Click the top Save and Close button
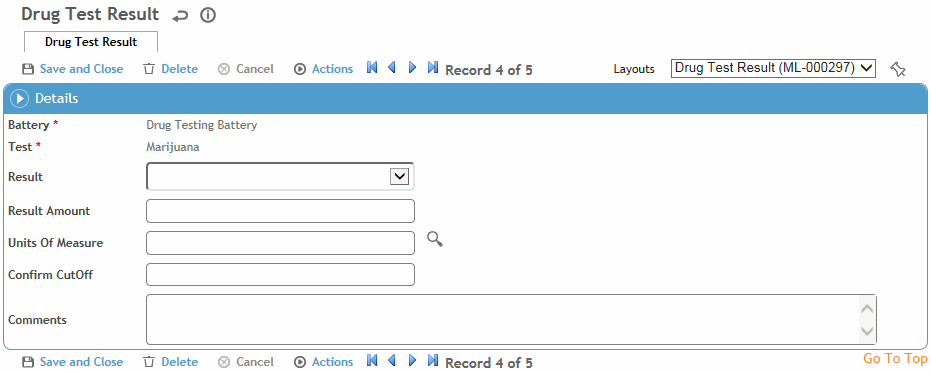 click(x=72, y=69)
